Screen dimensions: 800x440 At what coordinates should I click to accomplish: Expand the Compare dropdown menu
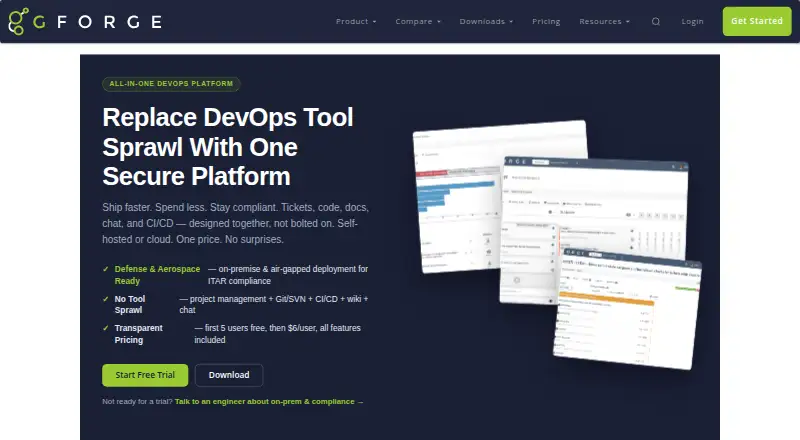tap(418, 21)
